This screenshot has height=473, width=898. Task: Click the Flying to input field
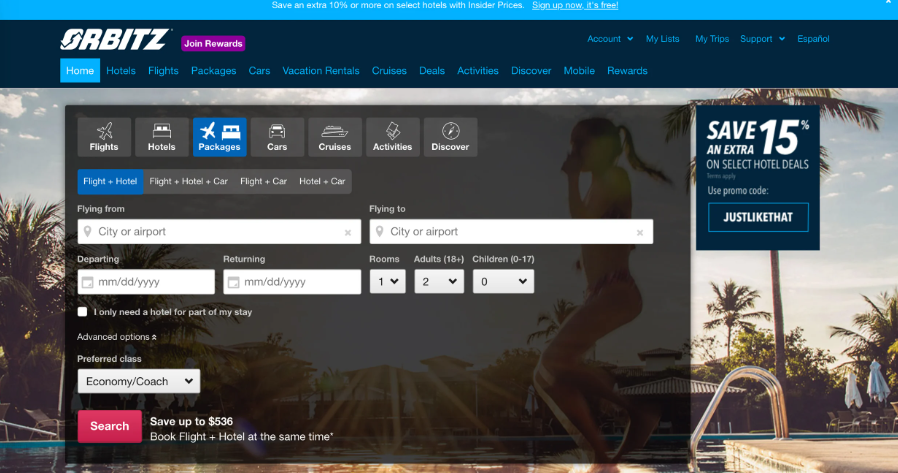(x=510, y=232)
